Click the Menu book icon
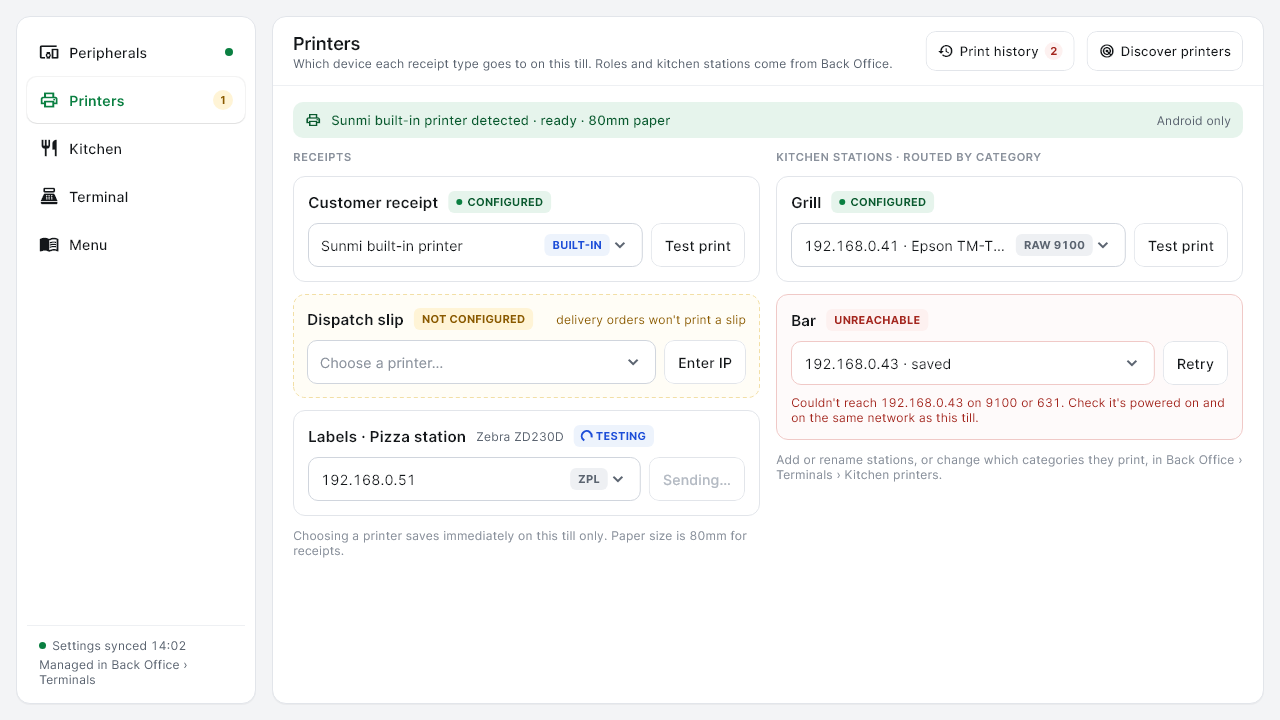The image size is (1280, 720). pyautogui.click(x=49, y=244)
